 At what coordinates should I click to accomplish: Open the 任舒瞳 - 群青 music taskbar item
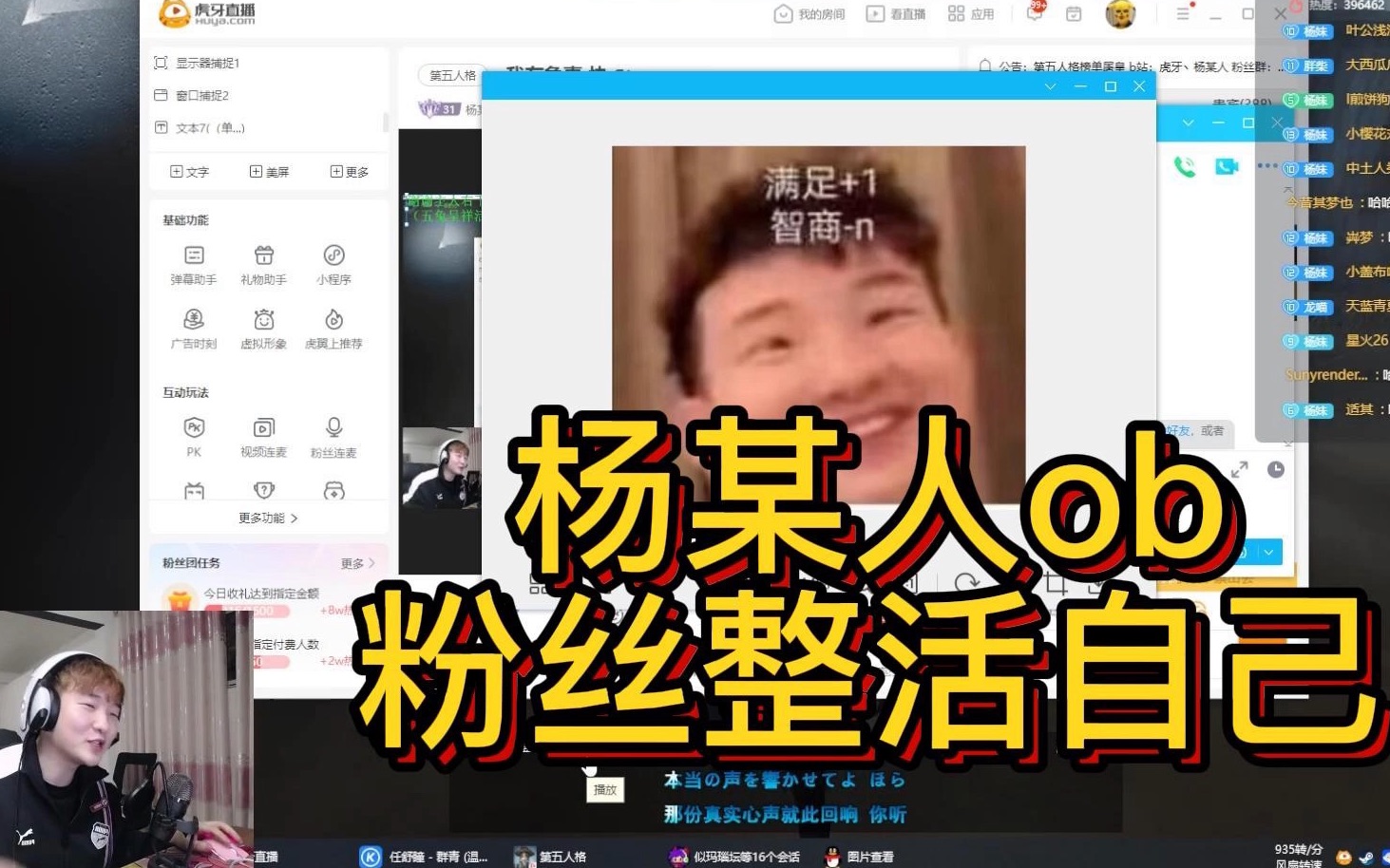point(425,857)
